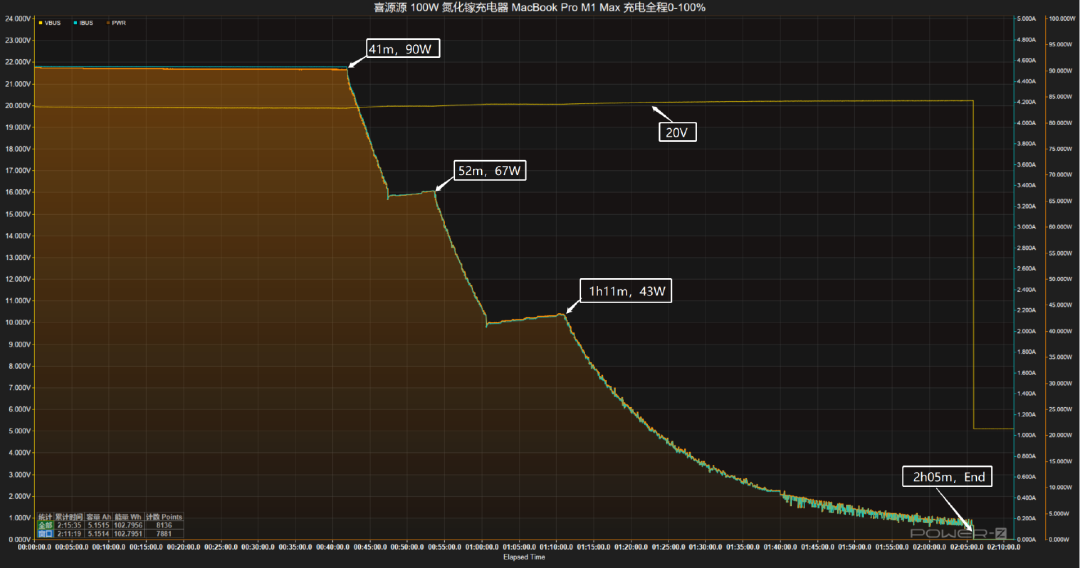
Task: Click the chart title mentioning MacBook Pro M1 Max
Action: click(539, 8)
